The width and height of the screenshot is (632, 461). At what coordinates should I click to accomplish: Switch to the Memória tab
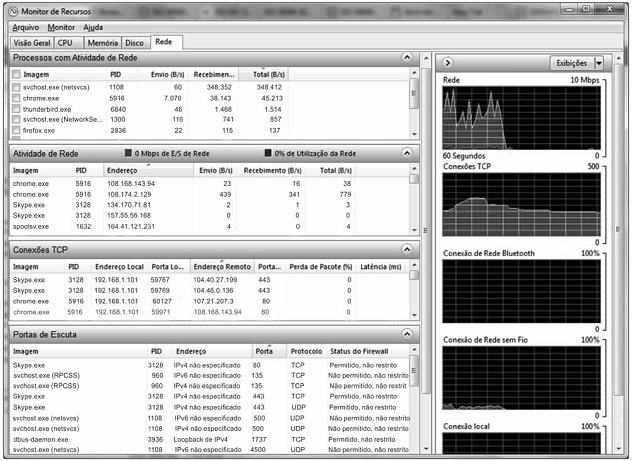click(101, 43)
